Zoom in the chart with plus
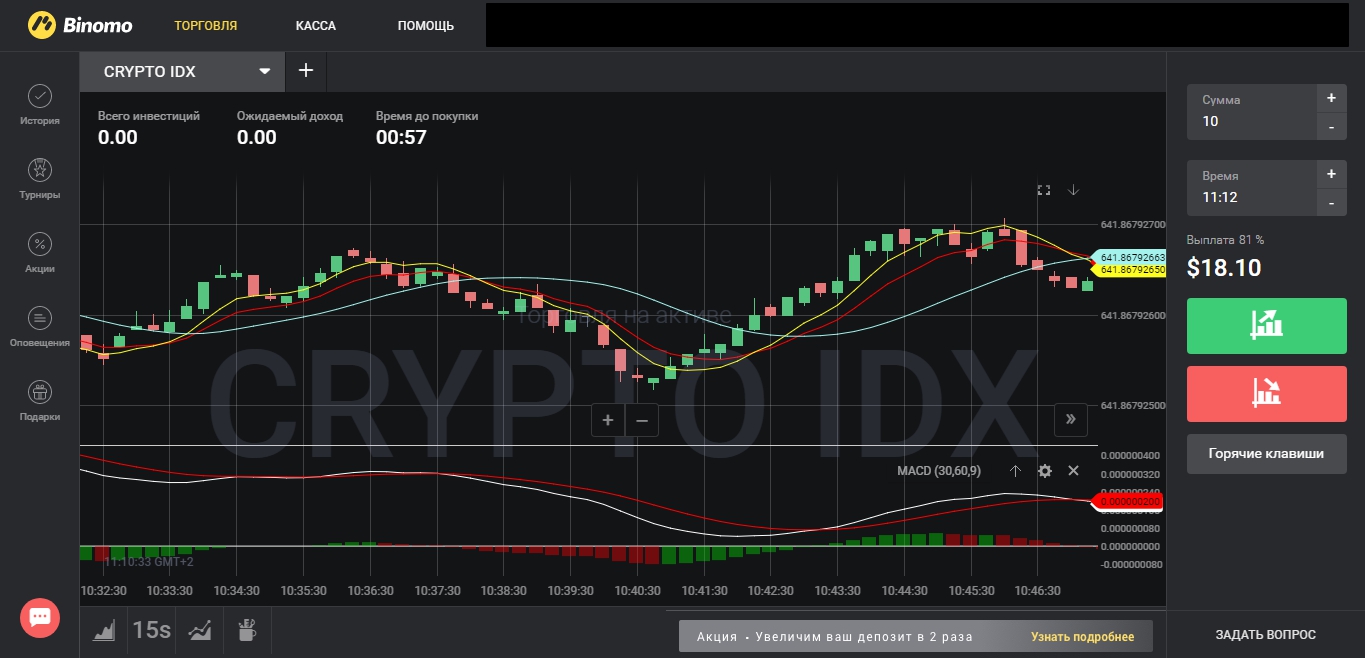The image size is (1365, 658). pos(608,420)
